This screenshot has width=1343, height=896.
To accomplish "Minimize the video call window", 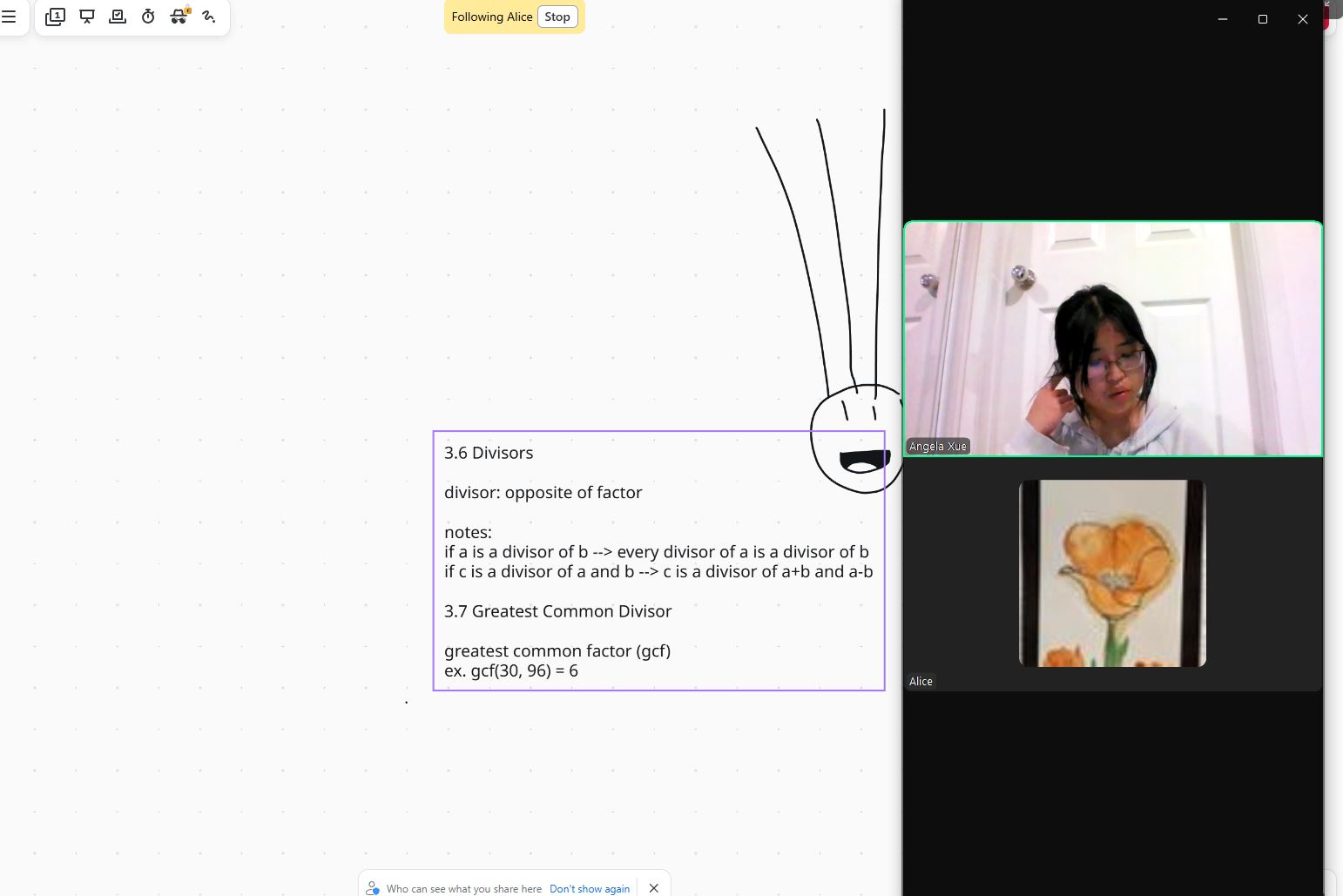I will pyautogui.click(x=1223, y=19).
